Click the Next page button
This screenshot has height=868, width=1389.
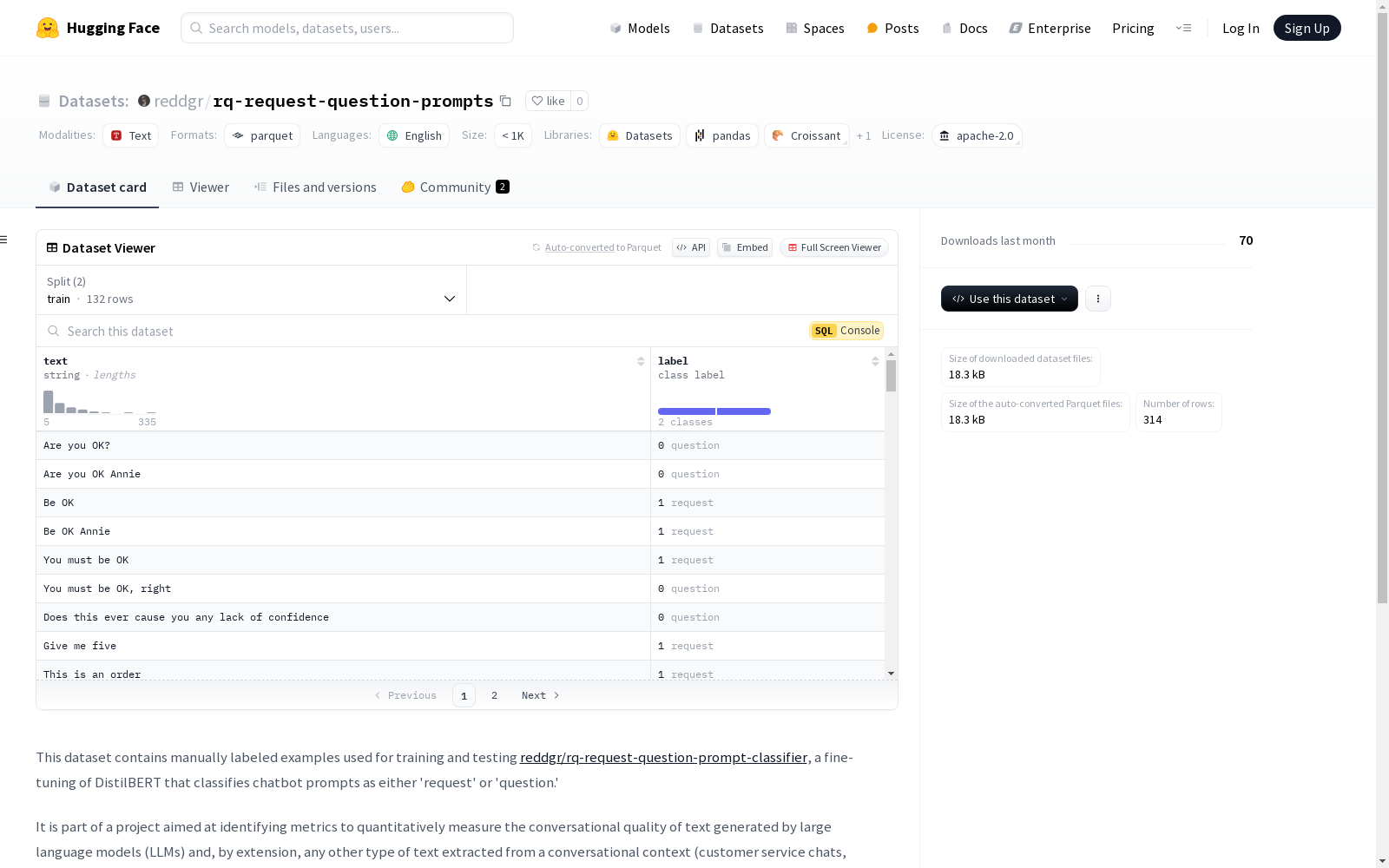coord(540,695)
